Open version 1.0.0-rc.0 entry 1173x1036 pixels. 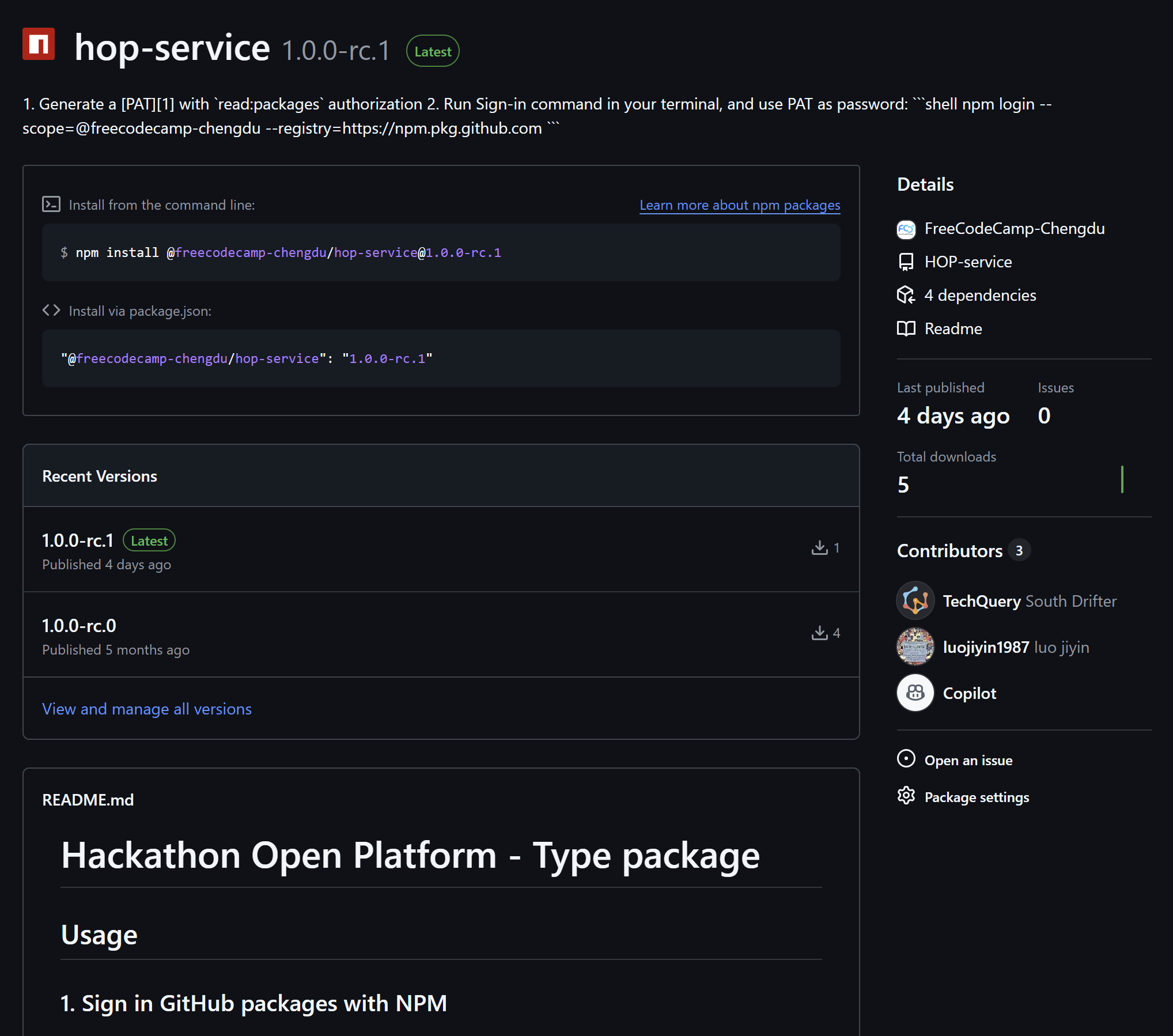click(x=80, y=626)
